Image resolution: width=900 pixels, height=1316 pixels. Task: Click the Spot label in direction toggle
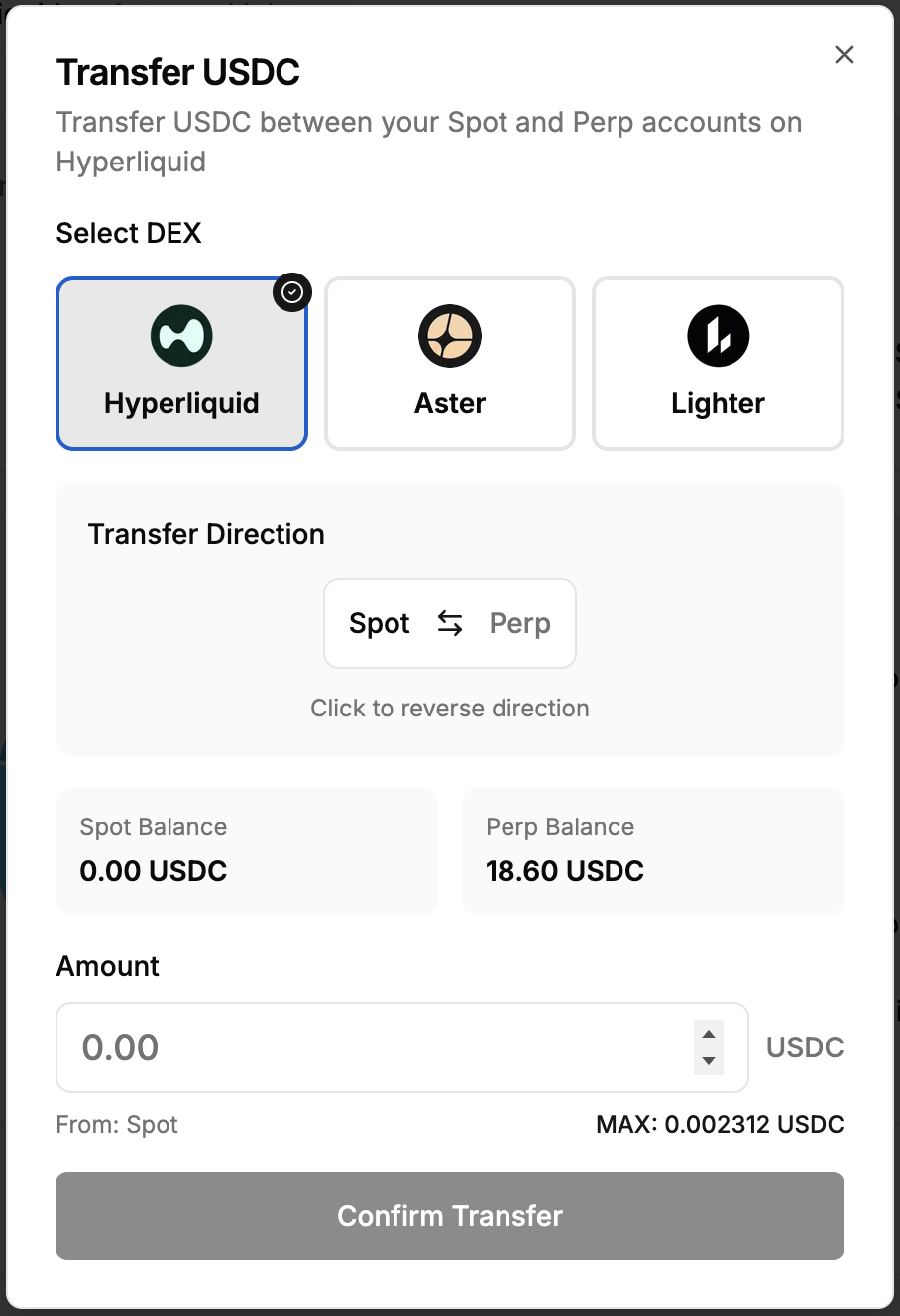pos(380,623)
